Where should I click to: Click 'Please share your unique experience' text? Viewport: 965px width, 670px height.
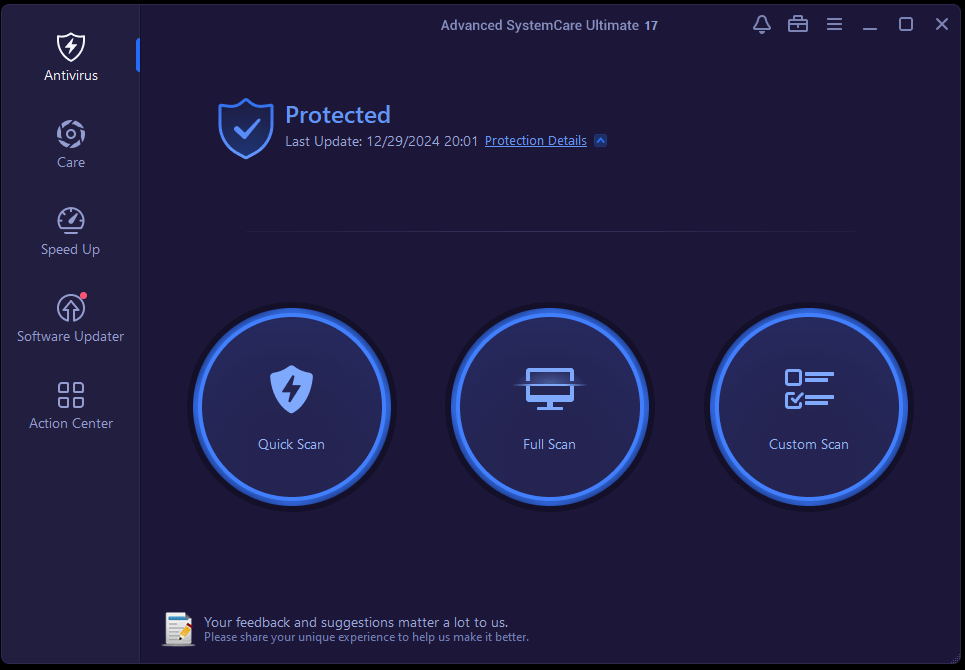(x=366, y=637)
